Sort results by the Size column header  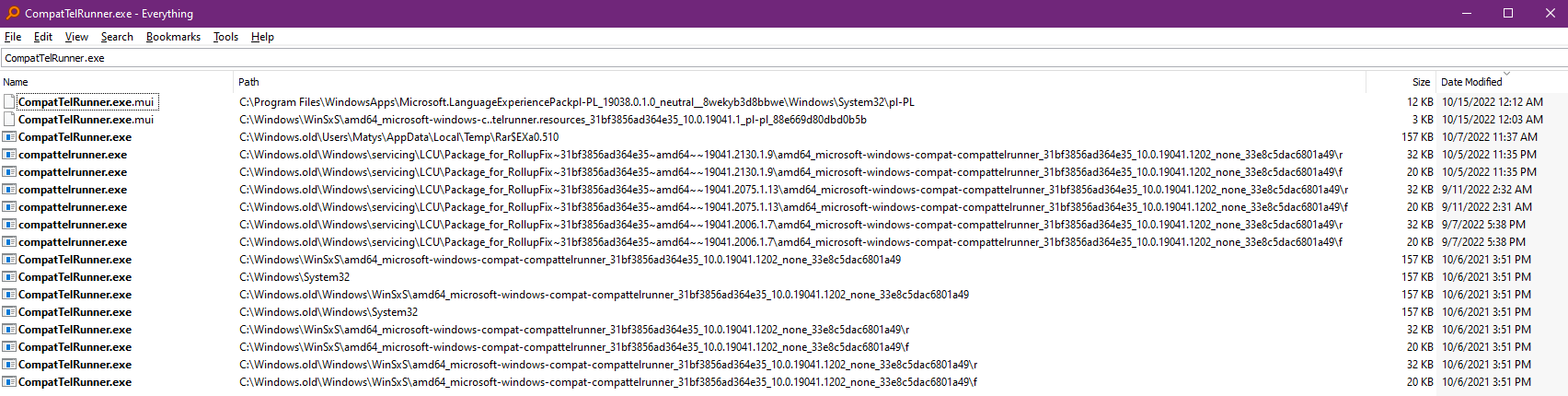pyautogui.click(x=1401, y=82)
